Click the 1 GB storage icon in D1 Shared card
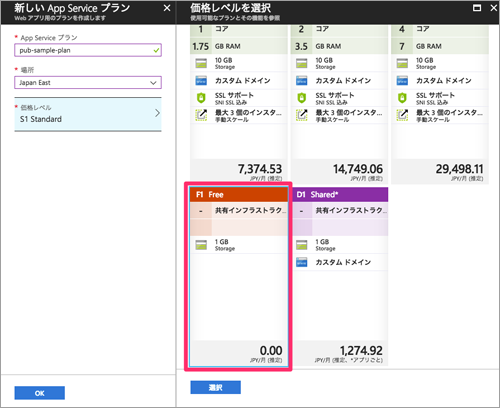This screenshot has width=500, height=408. coord(302,245)
